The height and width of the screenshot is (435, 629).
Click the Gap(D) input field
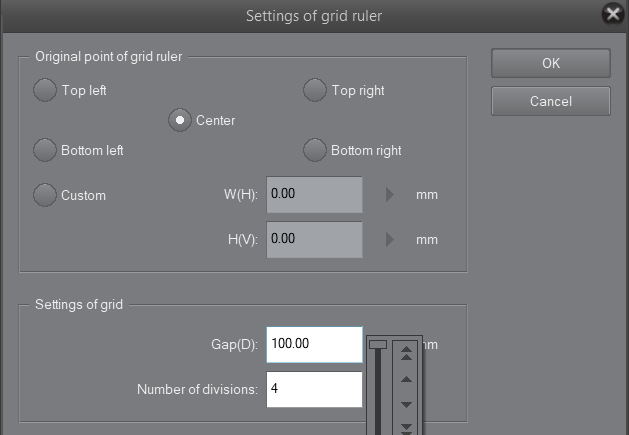point(314,345)
